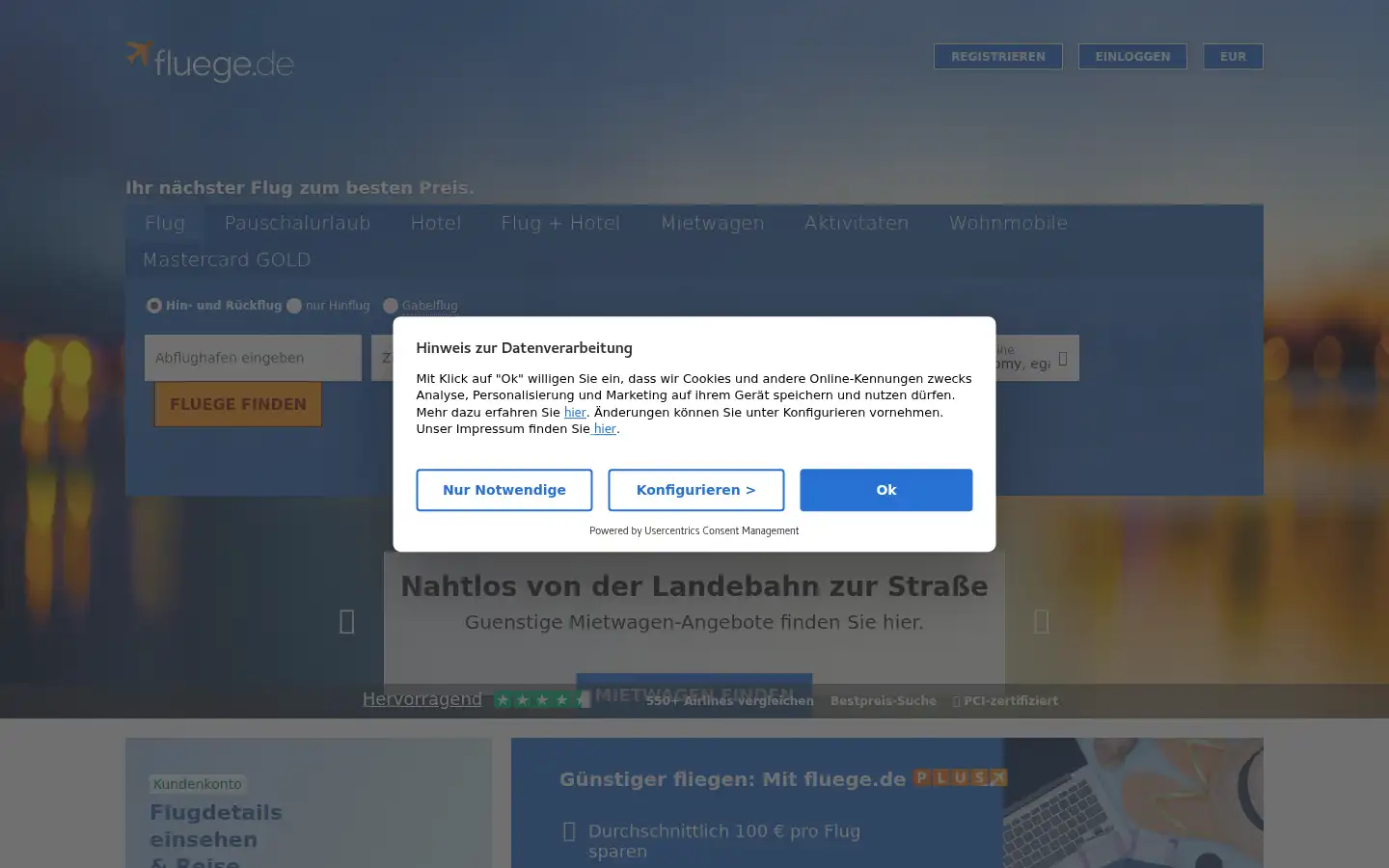Open the EUR currency selector
Screen dimensions: 1389x868
1233,57
